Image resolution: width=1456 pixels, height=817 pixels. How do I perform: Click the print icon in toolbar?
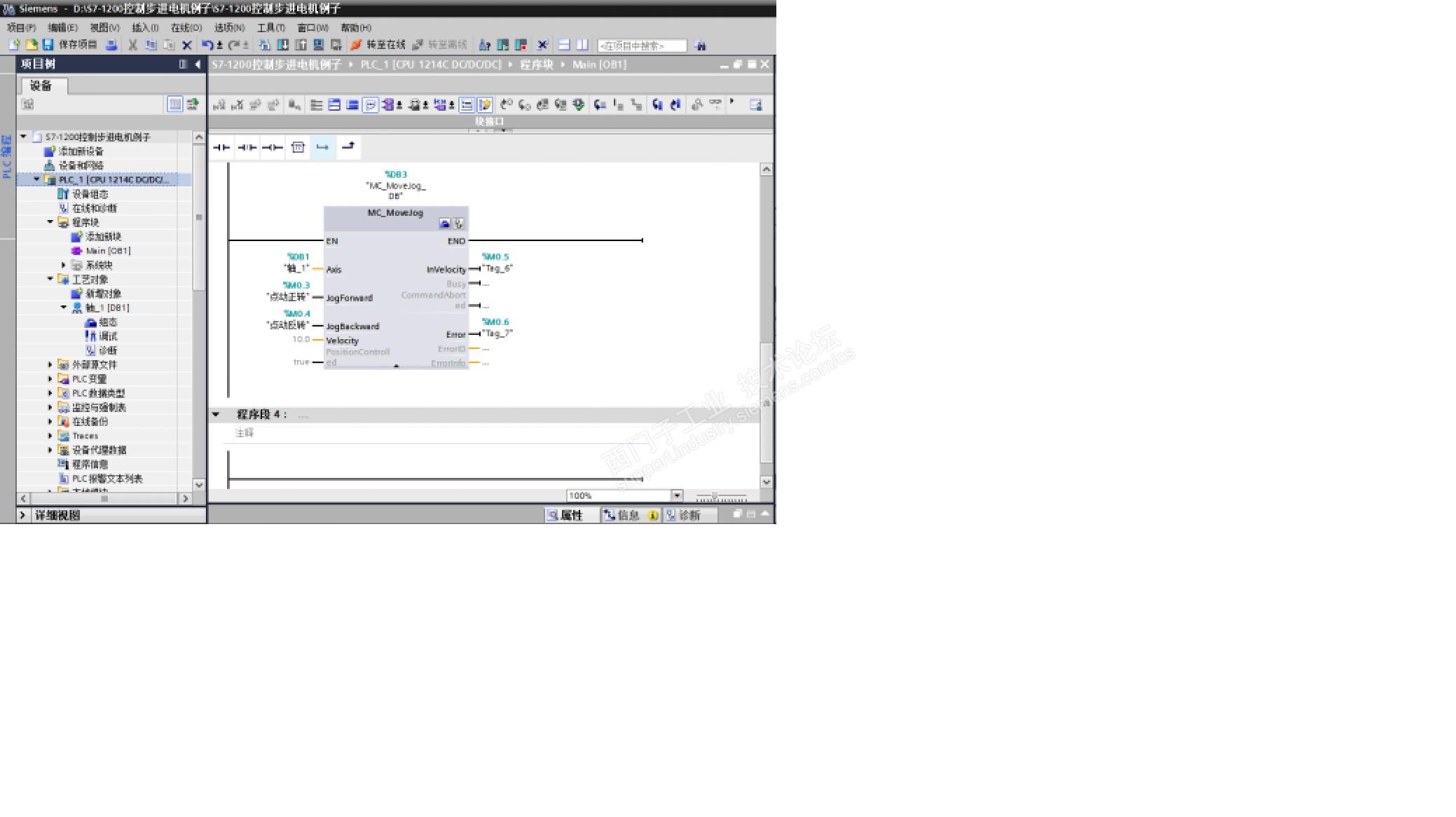(x=111, y=45)
